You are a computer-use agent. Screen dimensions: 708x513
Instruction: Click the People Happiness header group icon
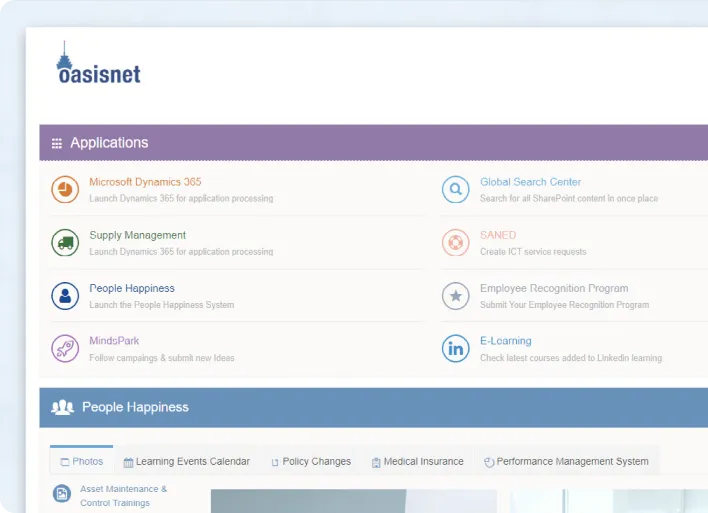pos(62,407)
